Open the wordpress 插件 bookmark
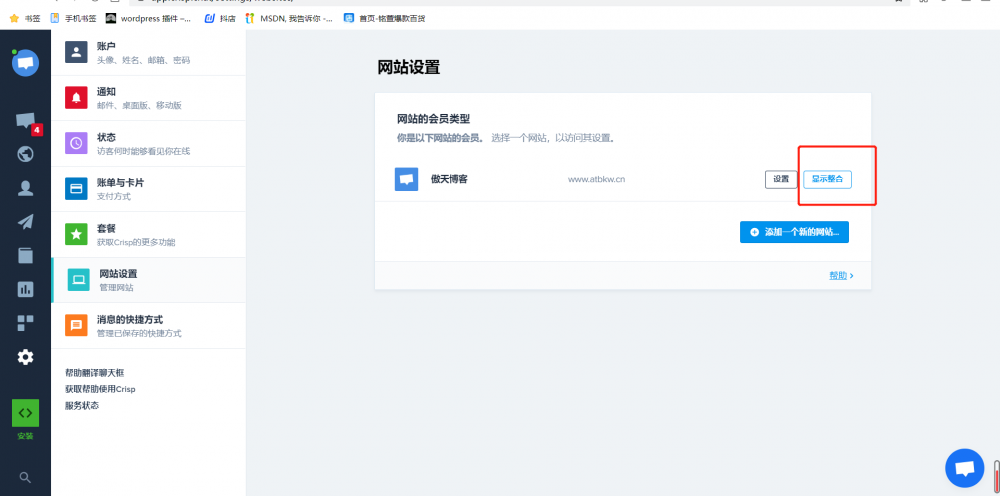This screenshot has width=1000, height=496. [x=149, y=18]
